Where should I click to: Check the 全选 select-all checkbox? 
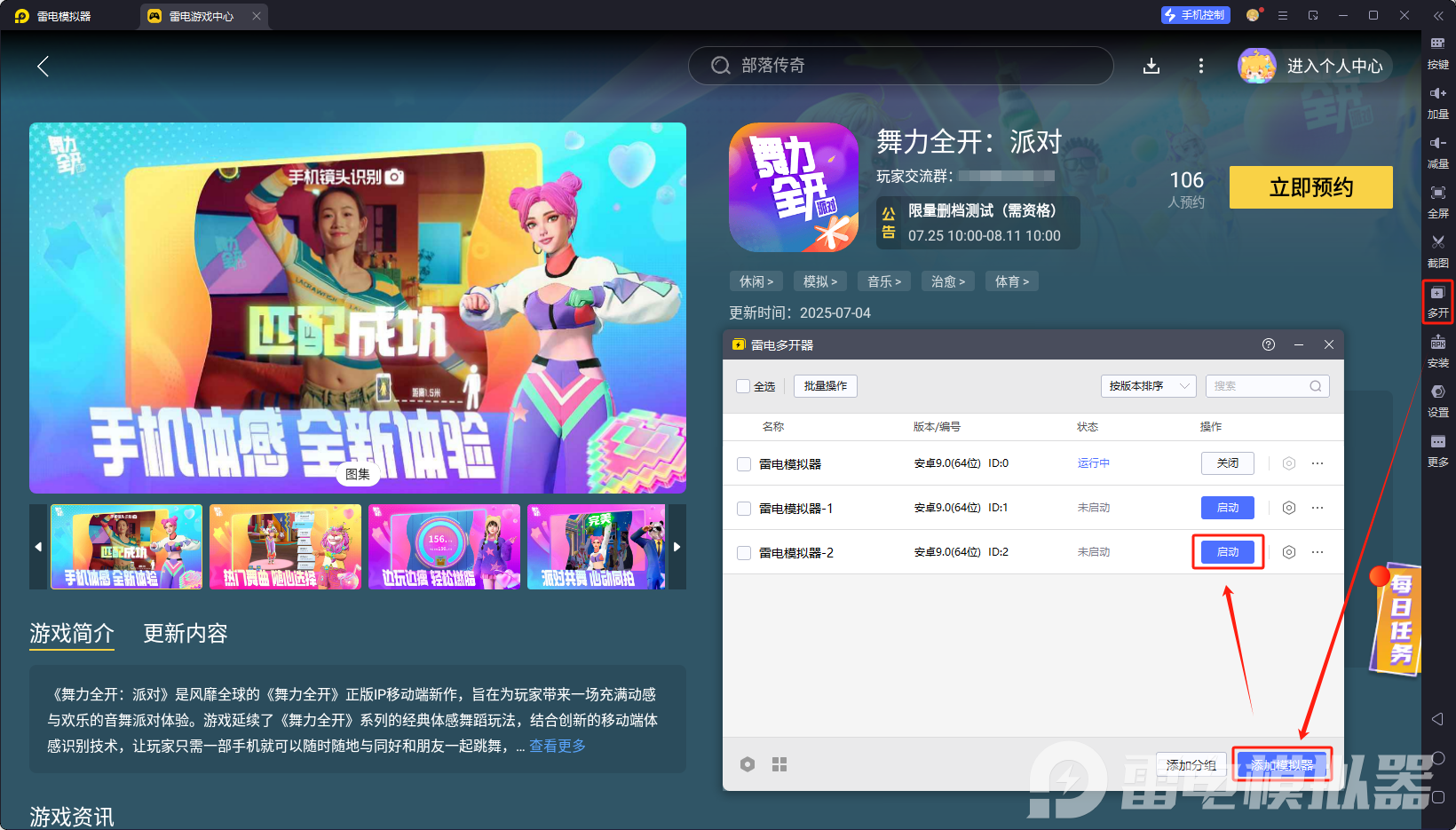pyautogui.click(x=743, y=386)
